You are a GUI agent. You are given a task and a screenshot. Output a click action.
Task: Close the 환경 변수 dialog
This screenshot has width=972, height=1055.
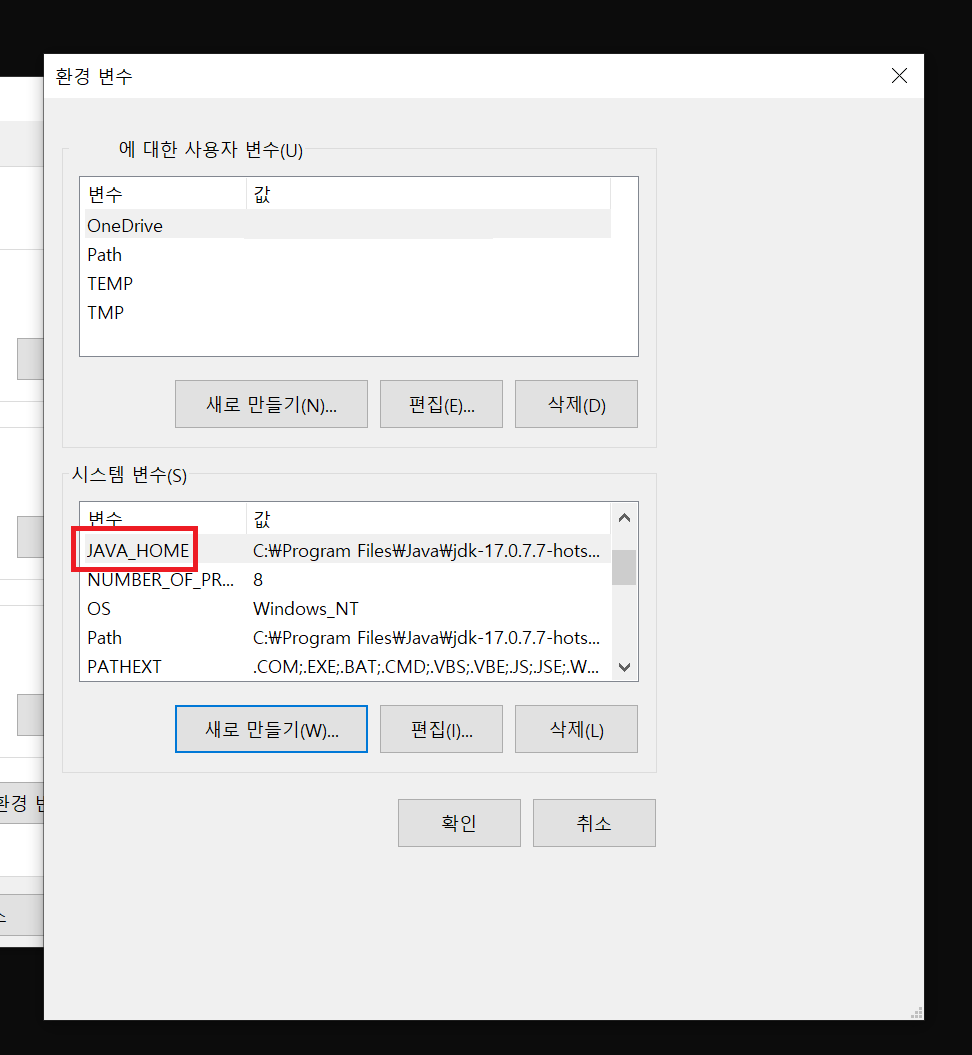pos(899,76)
